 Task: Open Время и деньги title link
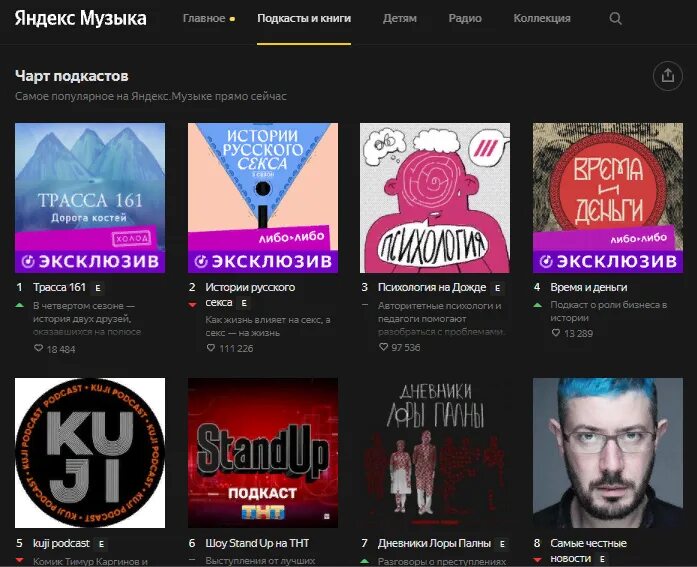click(589, 287)
